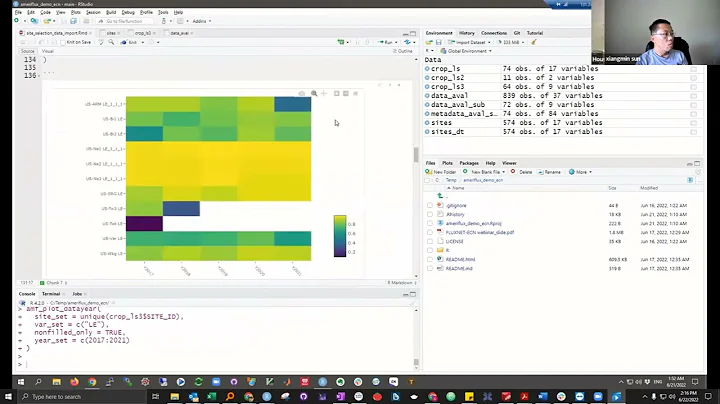Open the Run dropdown arrow
This screenshot has height=404, width=720.
pyautogui.click(x=396, y=42)
